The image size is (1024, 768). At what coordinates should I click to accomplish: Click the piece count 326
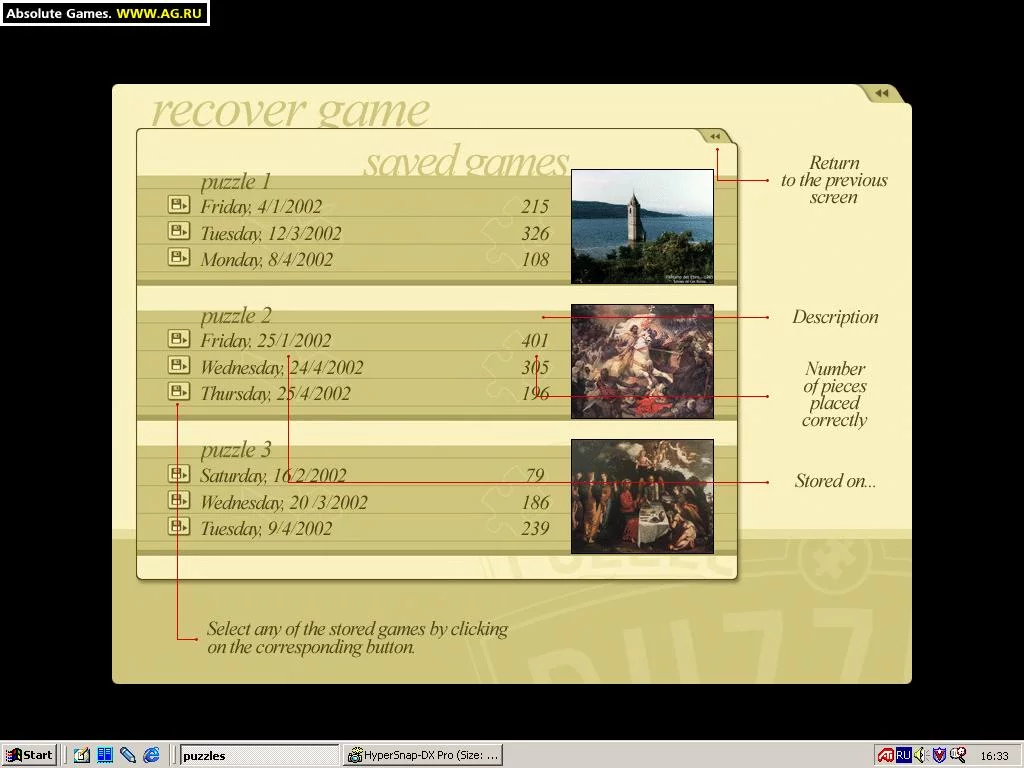point(536,234)
